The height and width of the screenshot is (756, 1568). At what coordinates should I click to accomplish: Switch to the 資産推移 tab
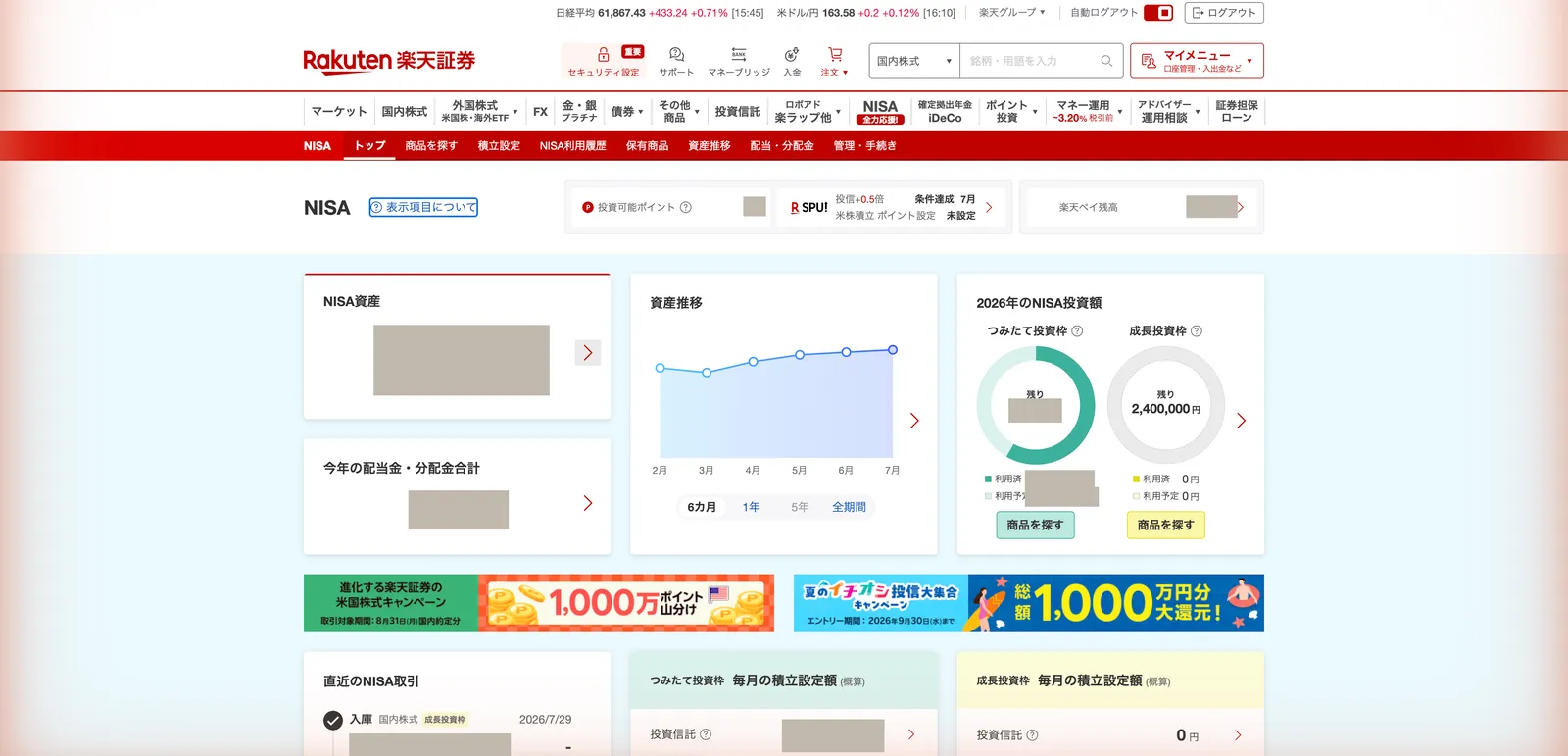710,146
